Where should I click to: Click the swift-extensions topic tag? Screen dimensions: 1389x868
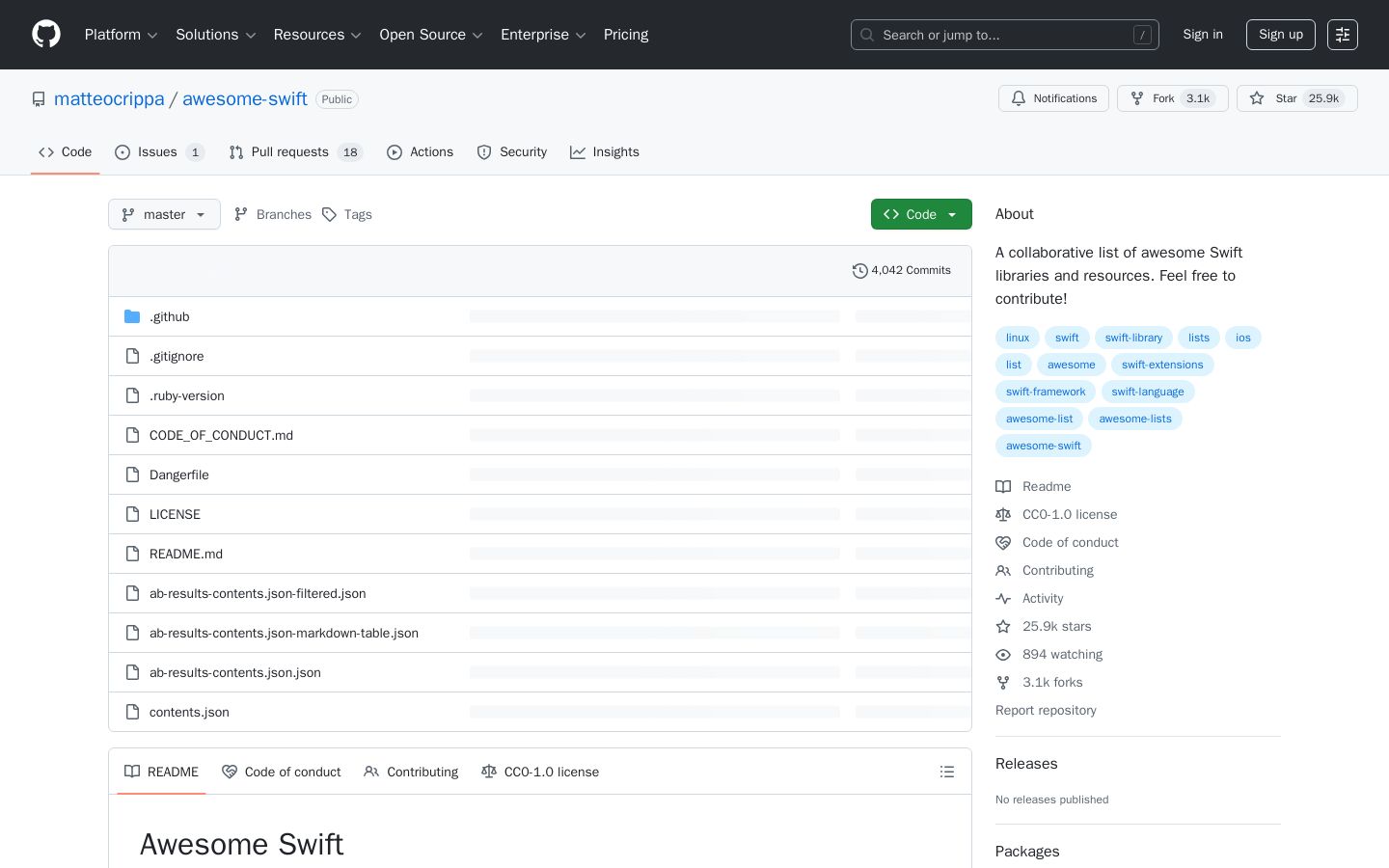pos(1162,365)
